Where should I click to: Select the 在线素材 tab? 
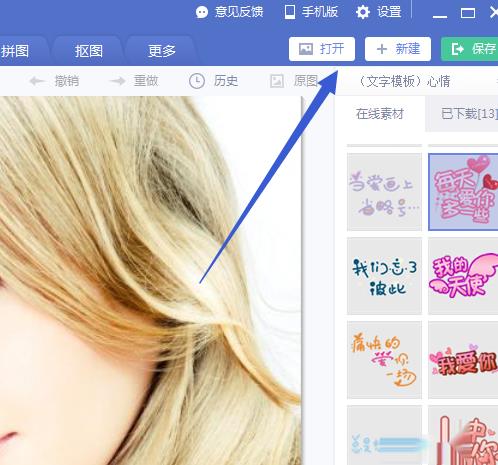[380, 114]
